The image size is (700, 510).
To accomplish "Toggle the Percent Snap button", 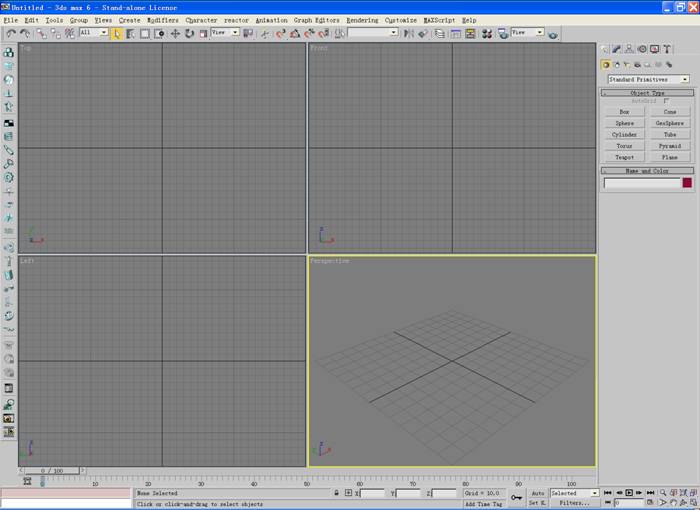I will pos(309,33).
